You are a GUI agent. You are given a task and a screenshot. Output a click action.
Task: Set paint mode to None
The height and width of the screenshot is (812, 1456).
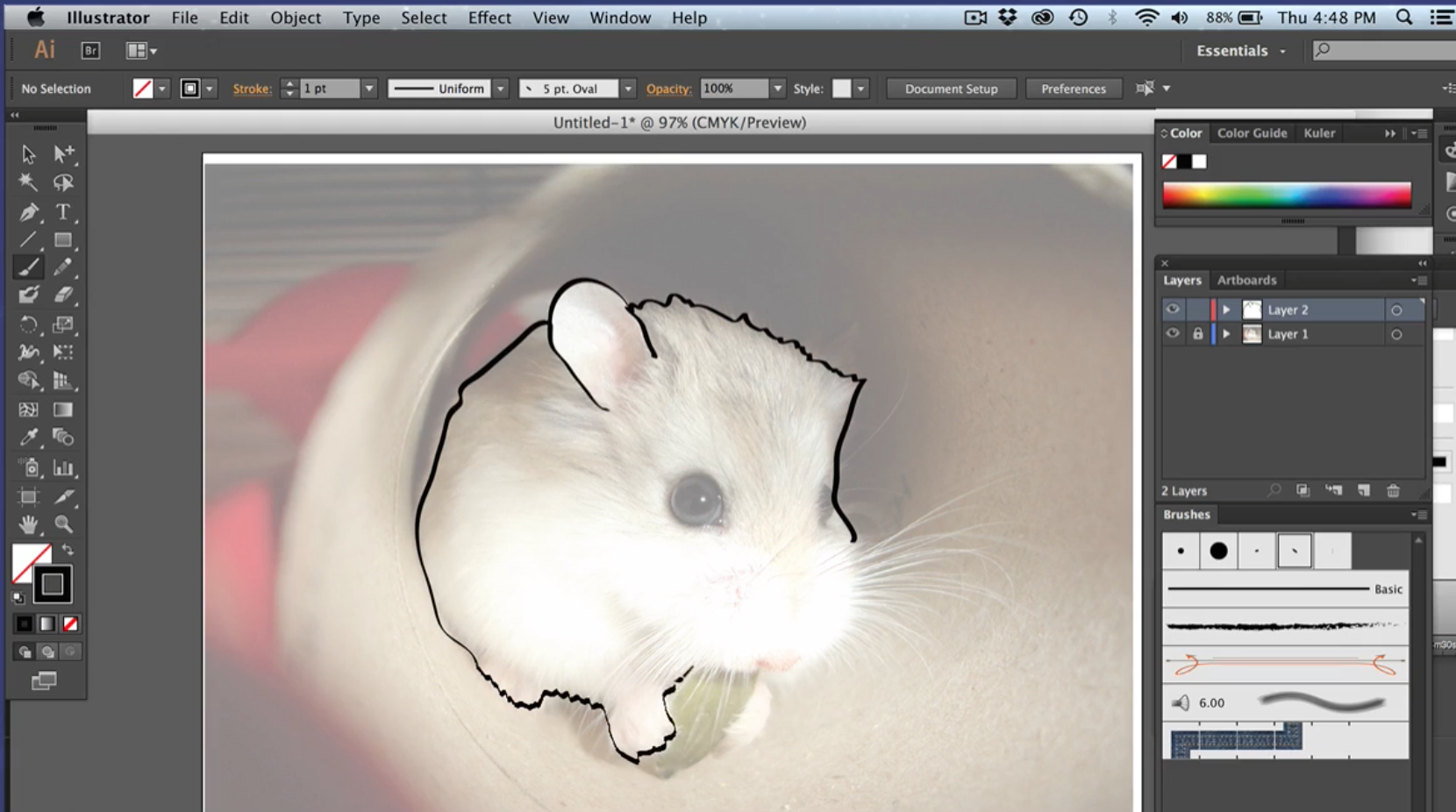(x=70, y=623)
